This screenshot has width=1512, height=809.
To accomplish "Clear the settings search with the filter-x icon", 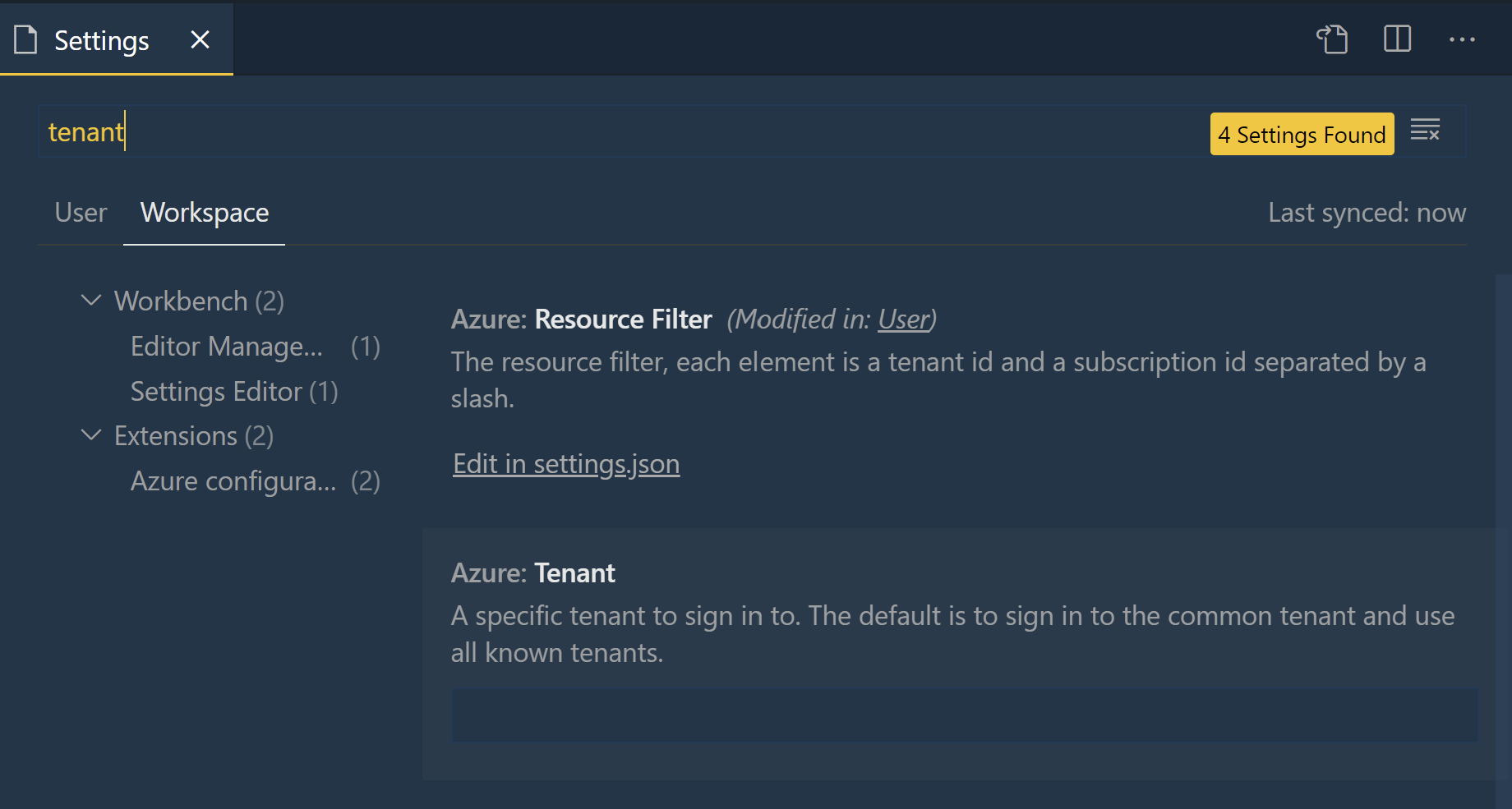I will 1426,130.
